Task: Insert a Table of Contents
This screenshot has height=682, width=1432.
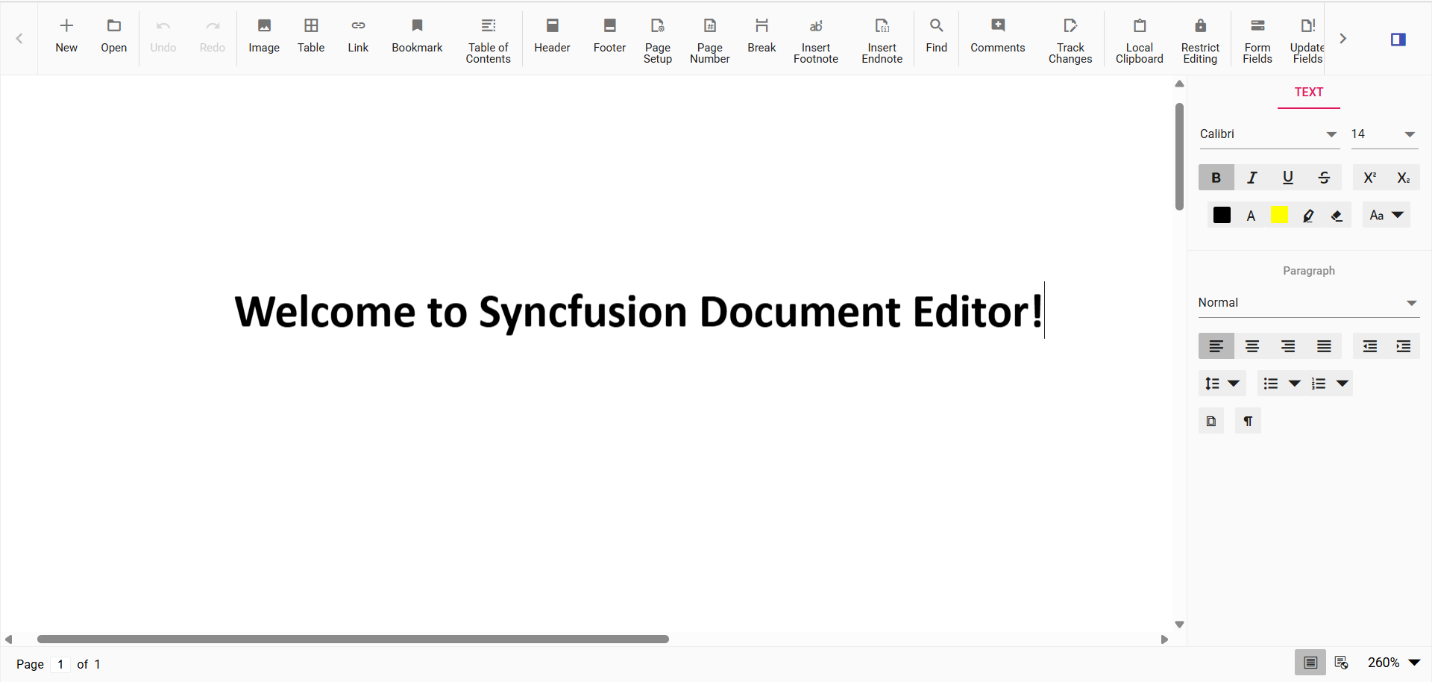Action: click(x=487, y=40)
